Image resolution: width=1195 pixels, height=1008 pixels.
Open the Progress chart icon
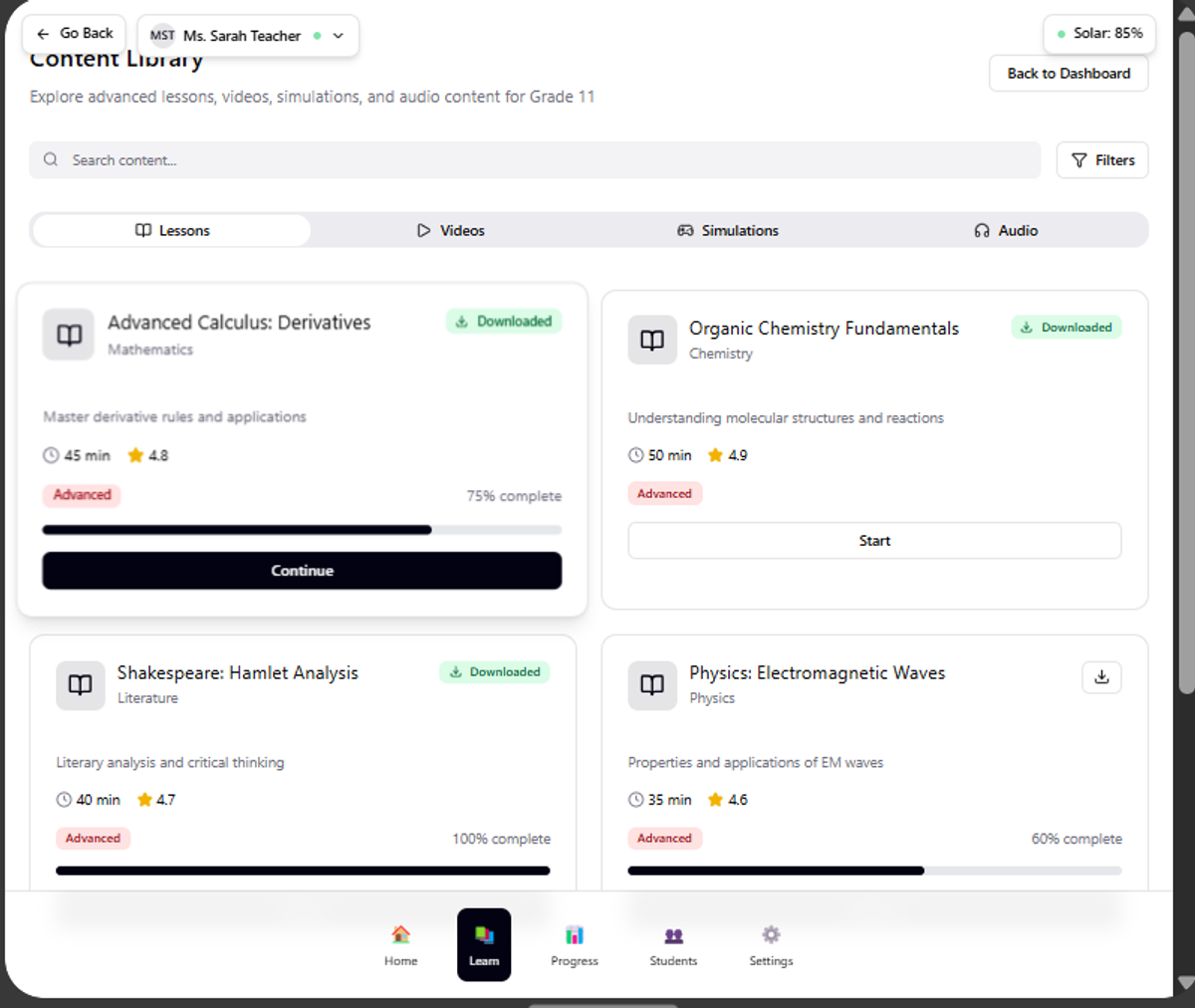pyautogui.click(x=574, y=935)
